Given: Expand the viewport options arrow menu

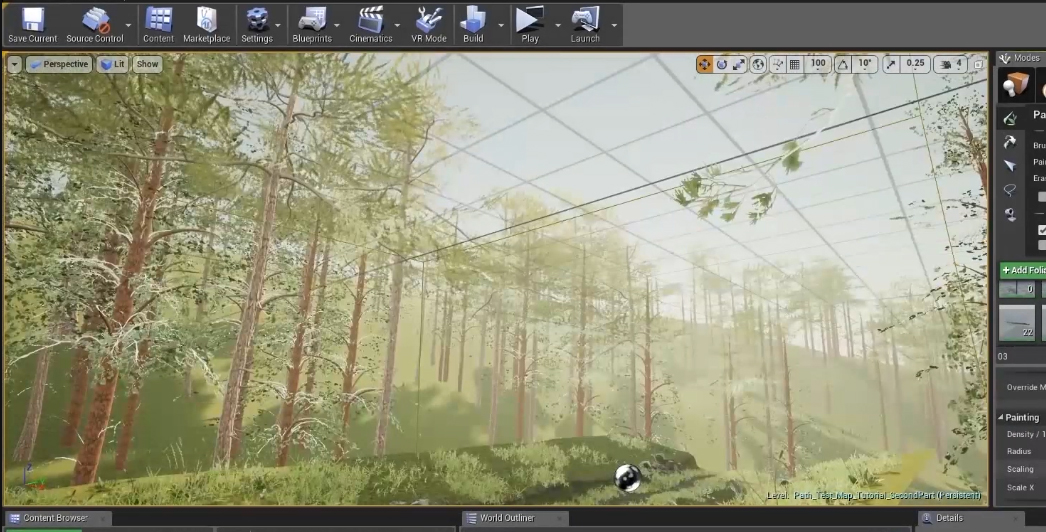Looking at the screenshot, I should [14, 64].
